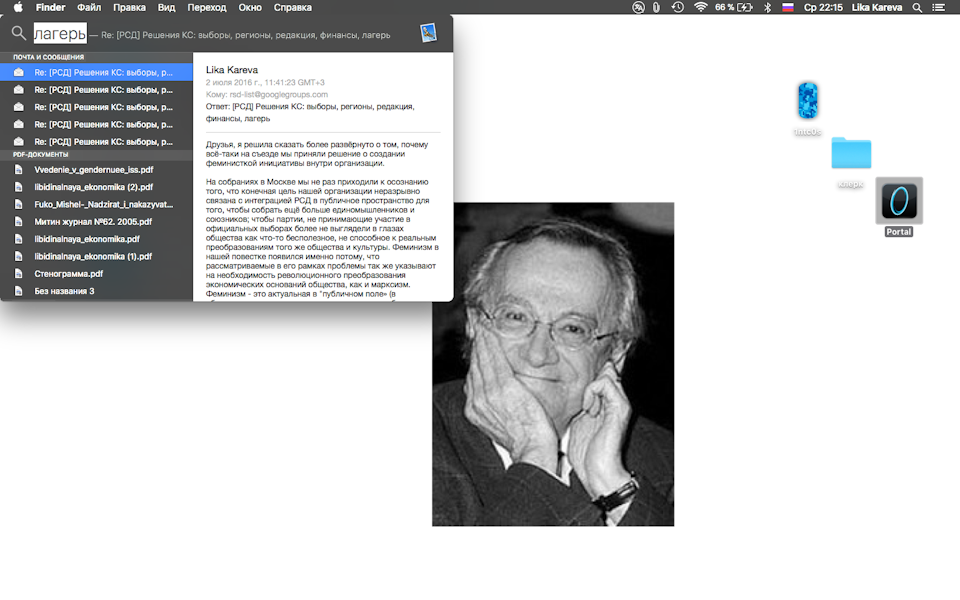Viewport: 960px width, 600px height.
Task: Select Vvedenie_v_gendernuee_iss.pdf result
Action: click(x=97, y=170)
